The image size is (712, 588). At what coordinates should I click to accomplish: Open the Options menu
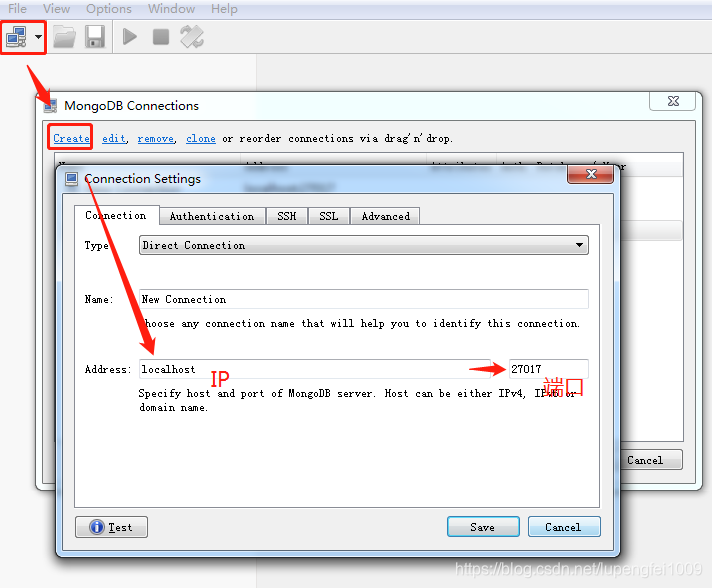pyautogui.click(x=109, y=9)
